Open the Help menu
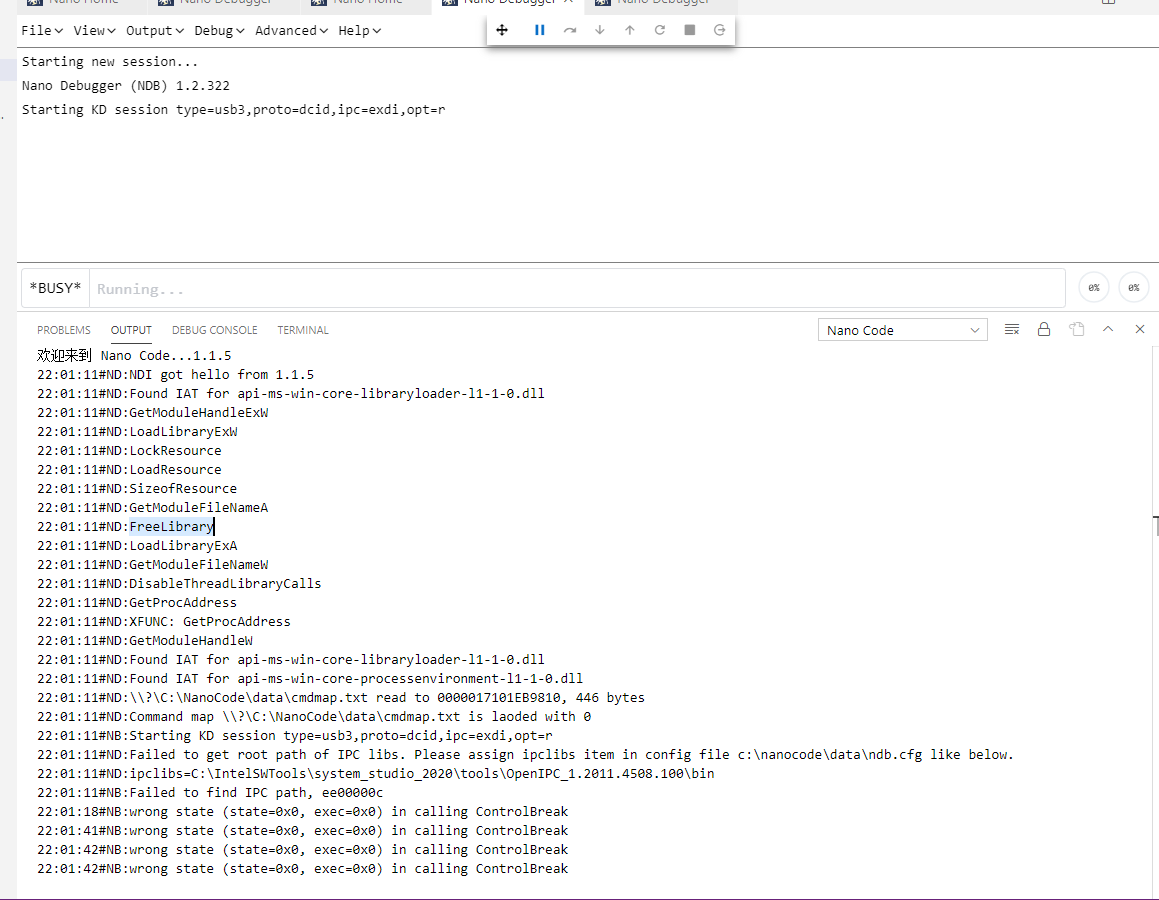Image resolution: width=1159 pixels, height=900 pixels. pos(359,30)
